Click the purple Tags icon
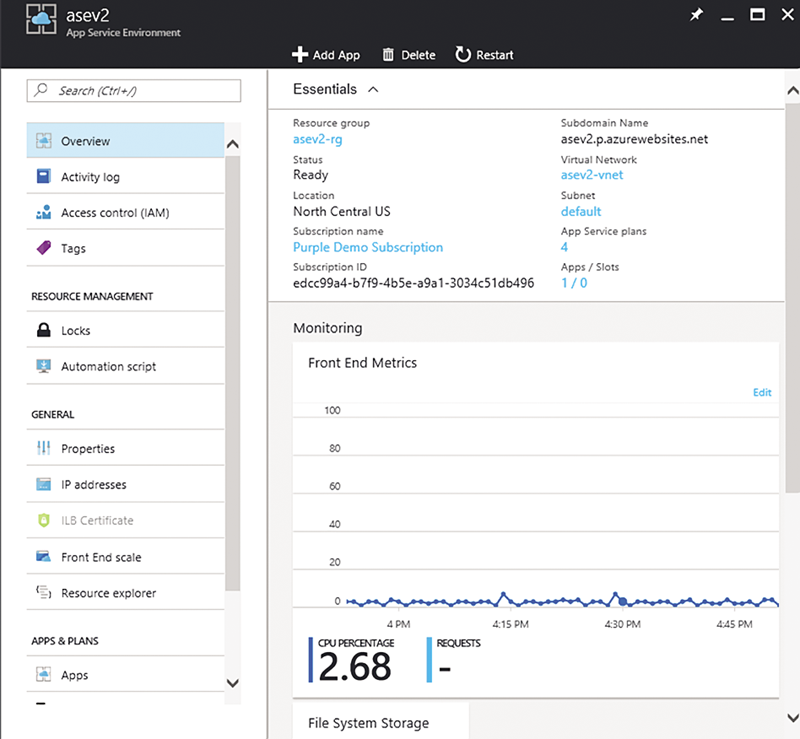Image resolution: width=800 pixels, height=739 pixels. pos(44,248)
